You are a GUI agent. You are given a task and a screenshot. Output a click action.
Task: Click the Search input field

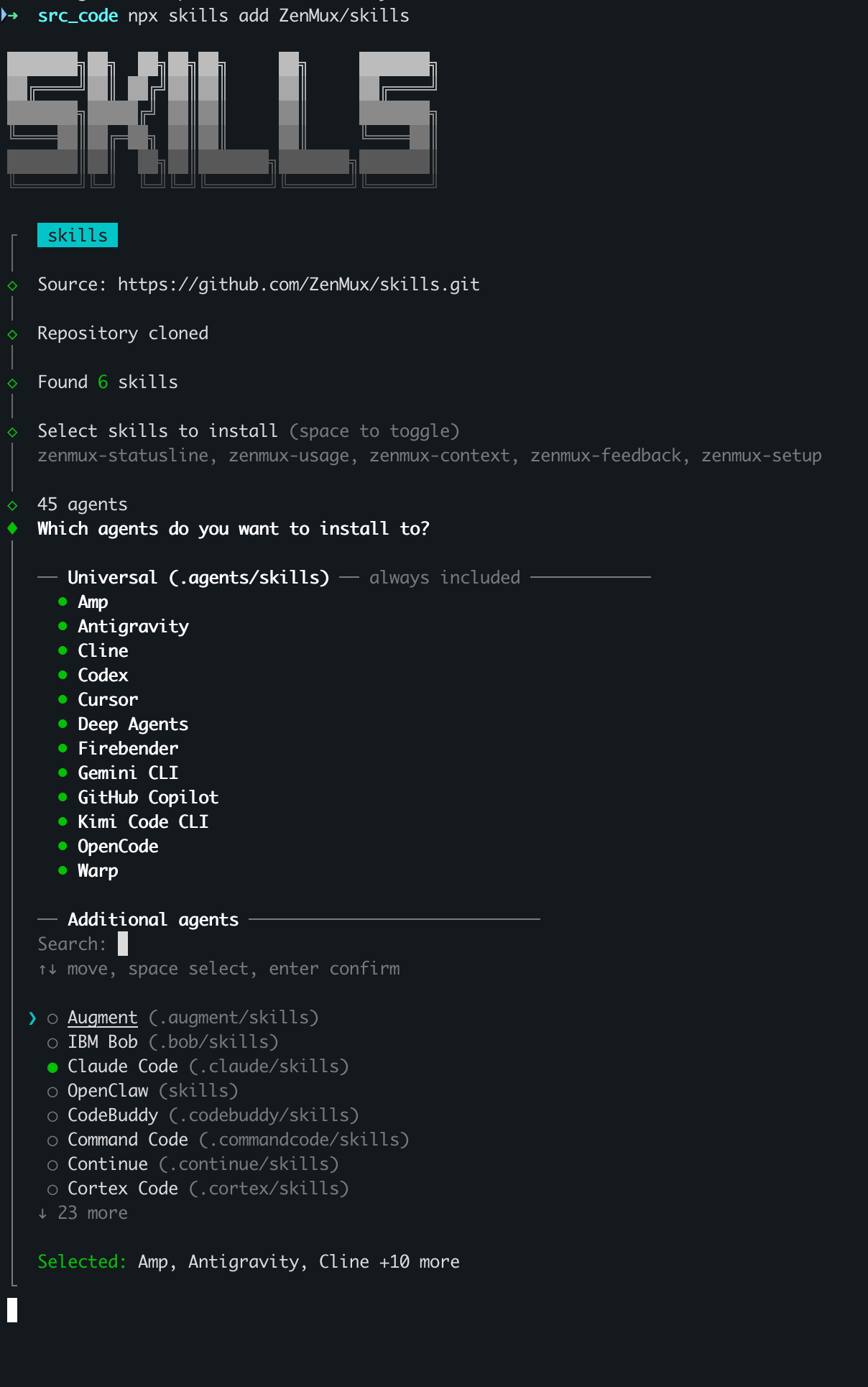(122, 943)
